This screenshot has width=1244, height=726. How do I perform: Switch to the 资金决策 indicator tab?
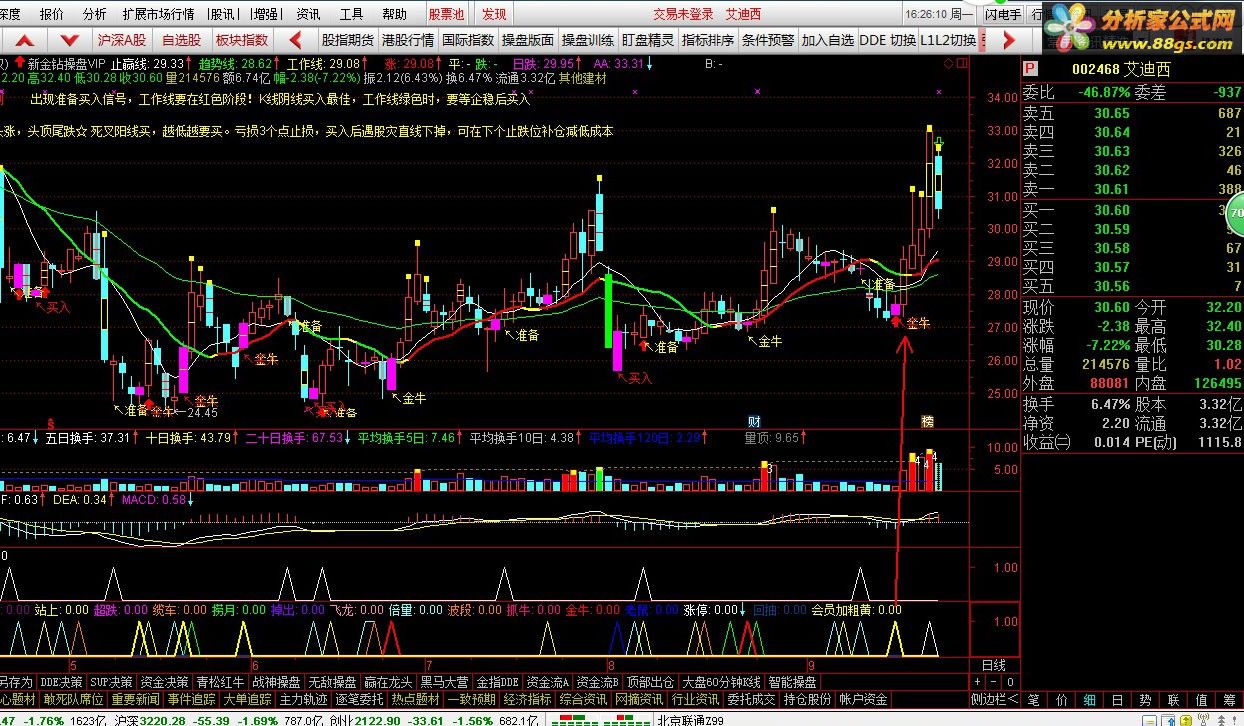pos(164,682)
